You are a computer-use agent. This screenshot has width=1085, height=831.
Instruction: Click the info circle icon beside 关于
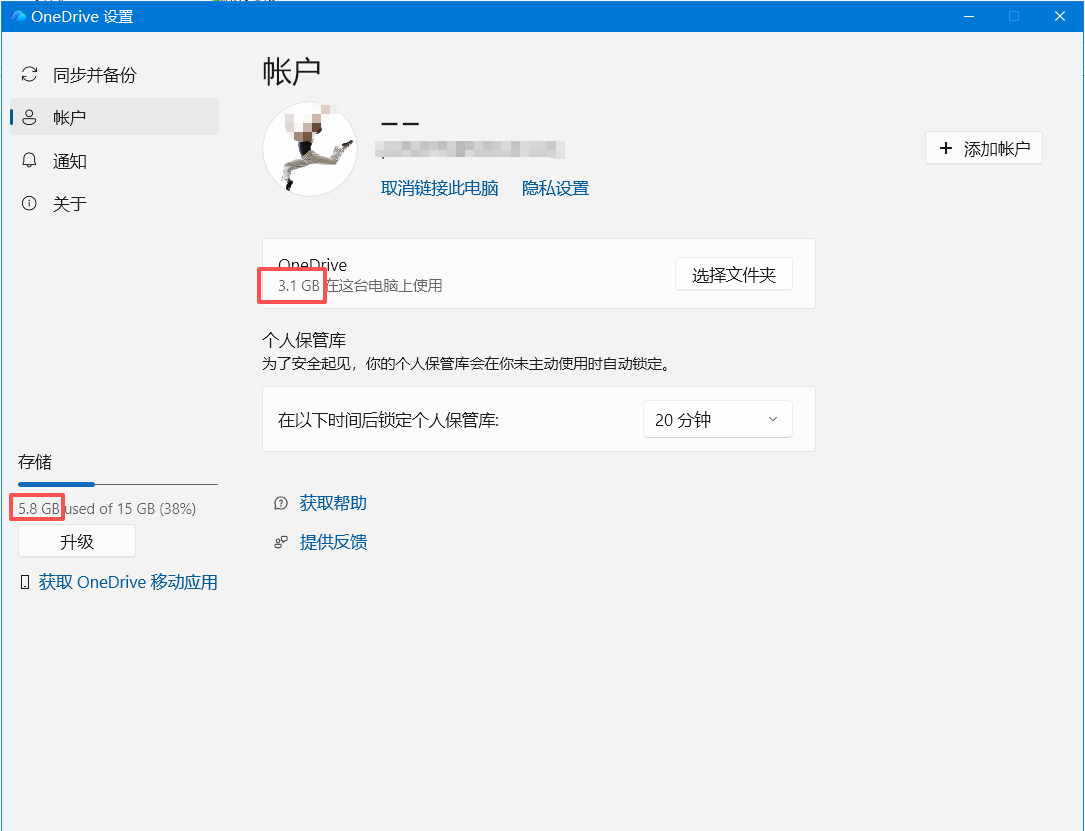pyautogui.click(x=29, y=203)
